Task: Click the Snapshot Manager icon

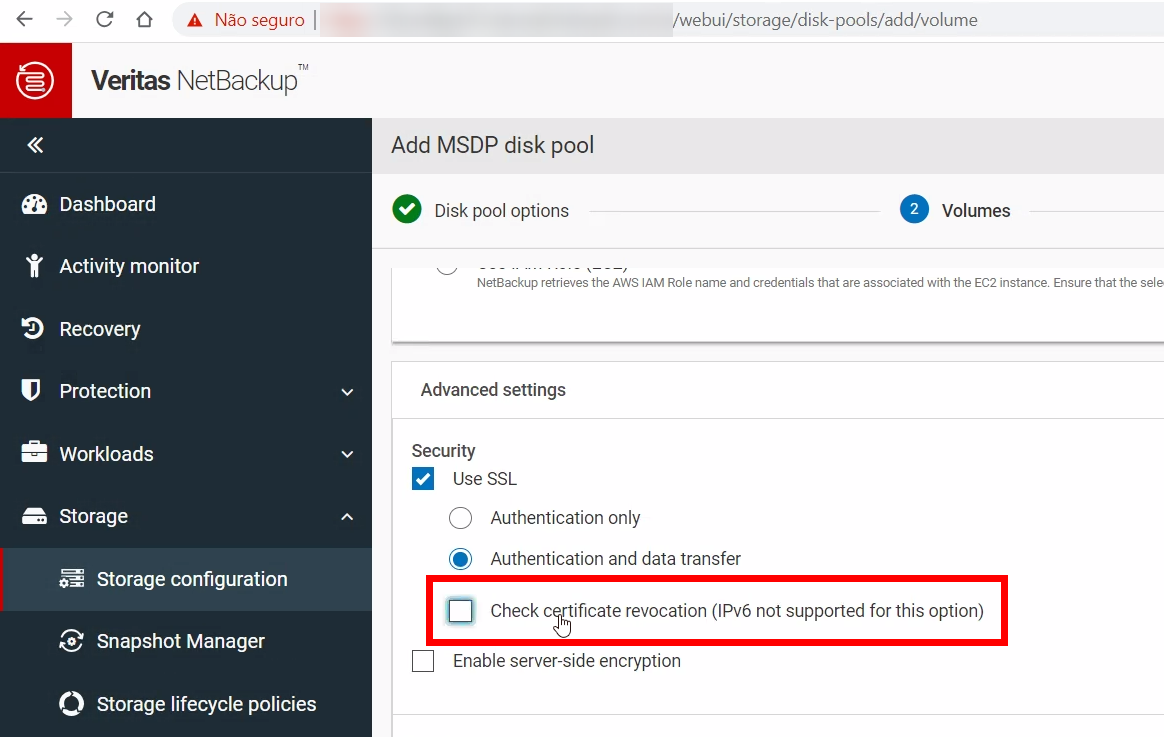Action: 72,641
